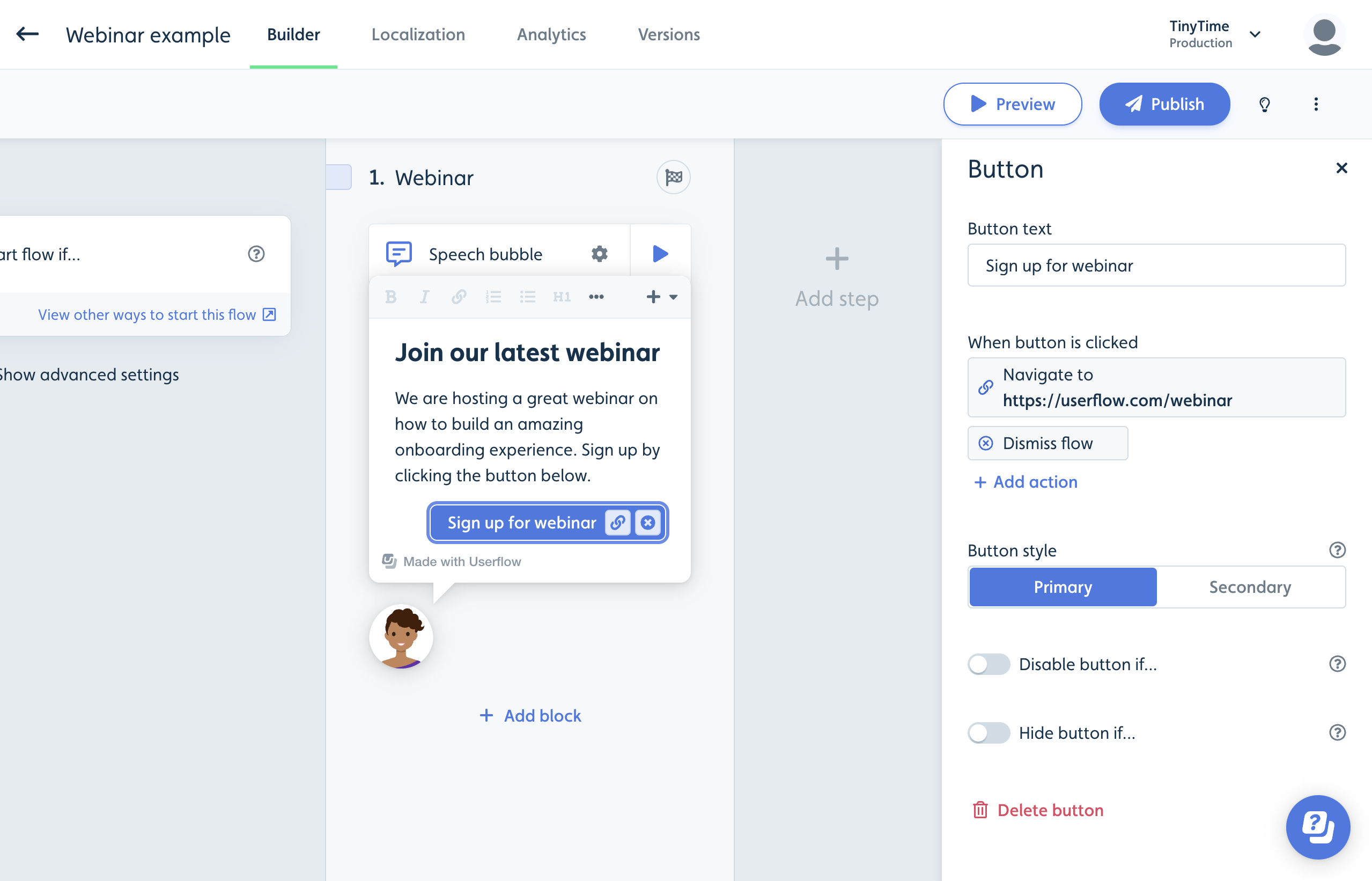Switch to the Localization tab
1372x881 pixels.
point(418,34)
